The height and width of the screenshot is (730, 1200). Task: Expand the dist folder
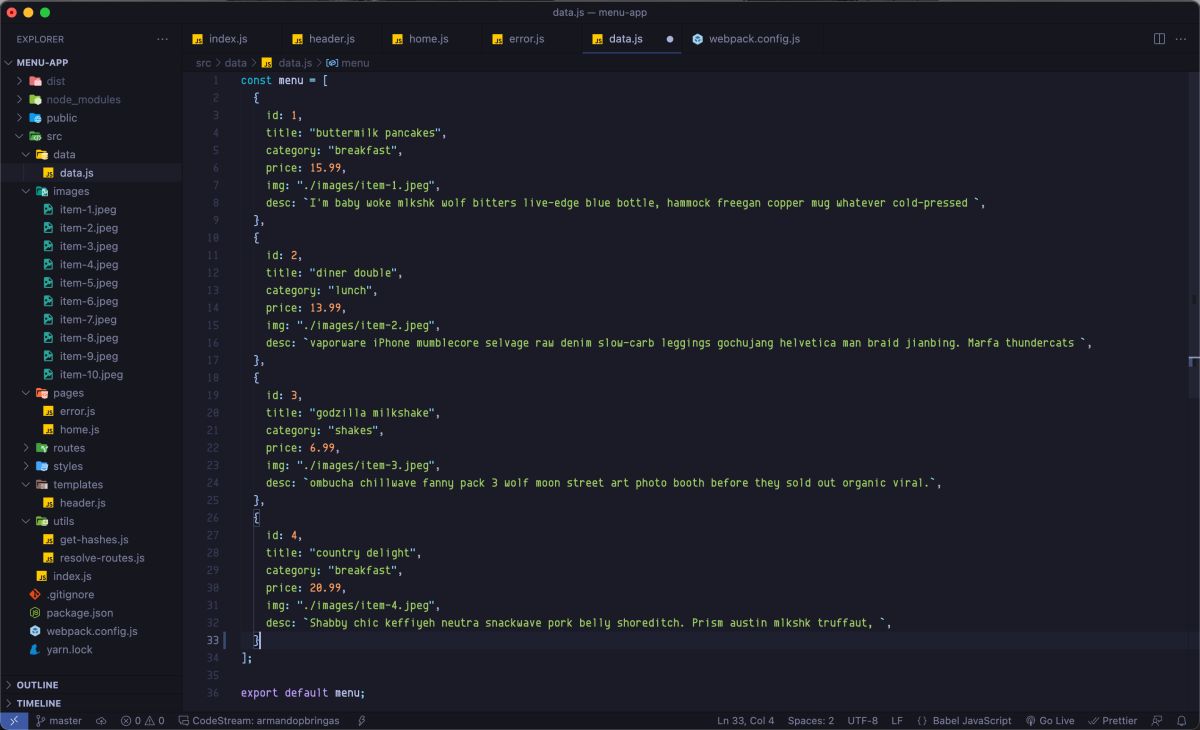click(91, 81)
